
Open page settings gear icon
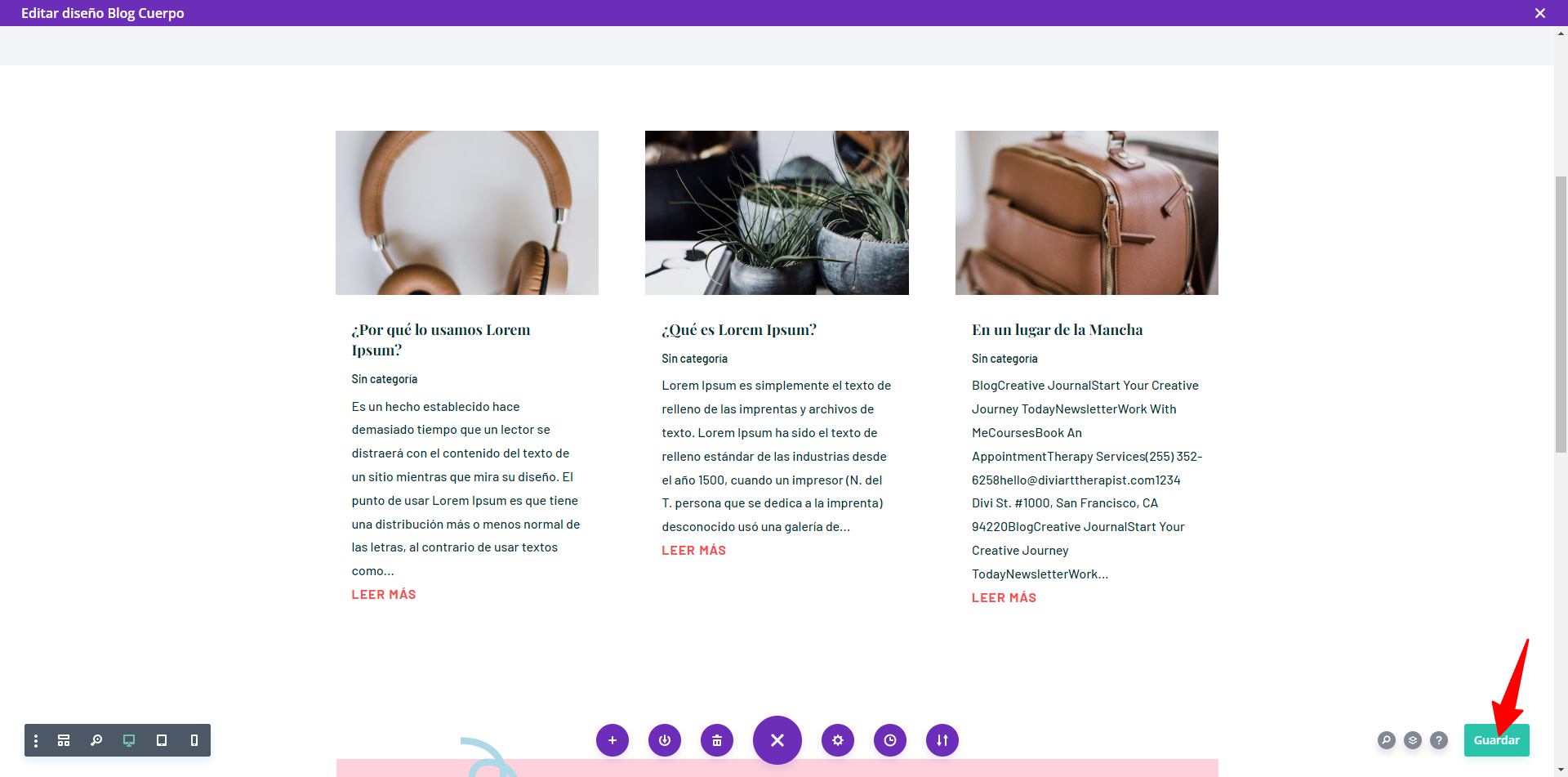click(x=838, y=740)
